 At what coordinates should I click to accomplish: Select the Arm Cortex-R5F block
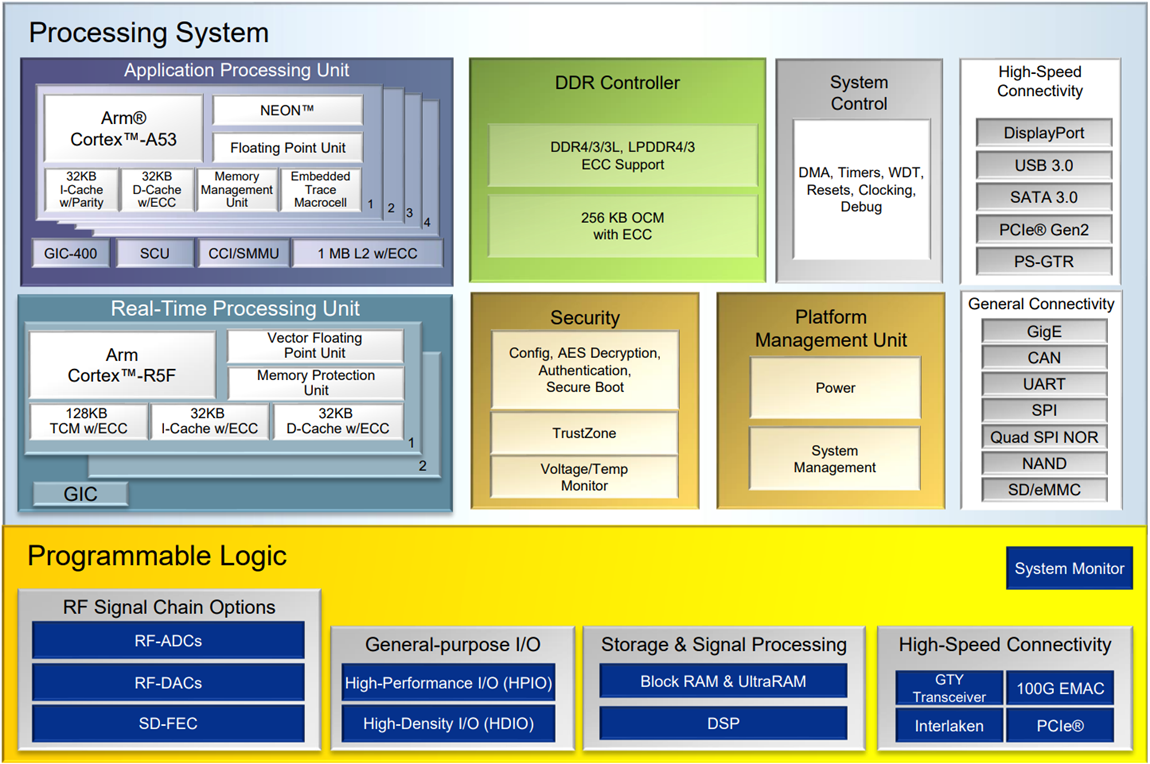point(122,365)
